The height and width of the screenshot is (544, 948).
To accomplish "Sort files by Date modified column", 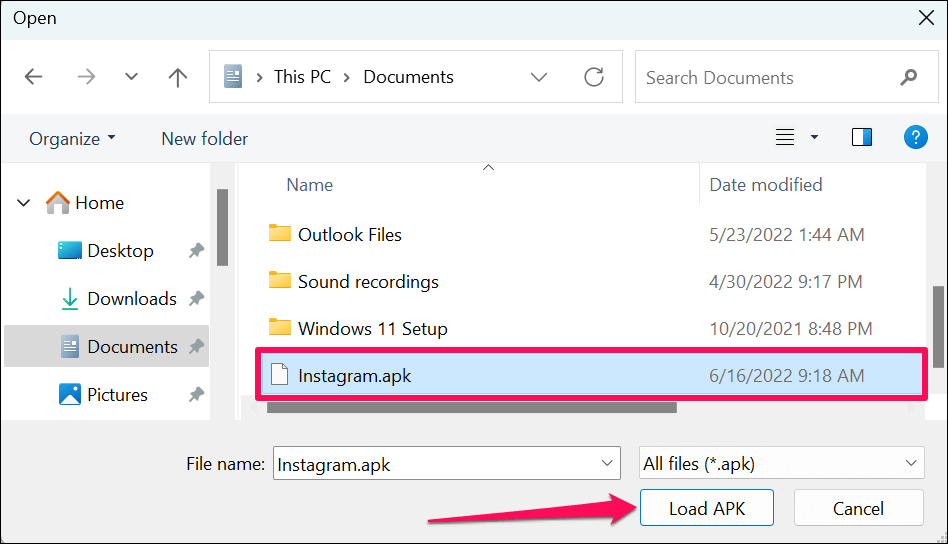I will click(765, 185).
